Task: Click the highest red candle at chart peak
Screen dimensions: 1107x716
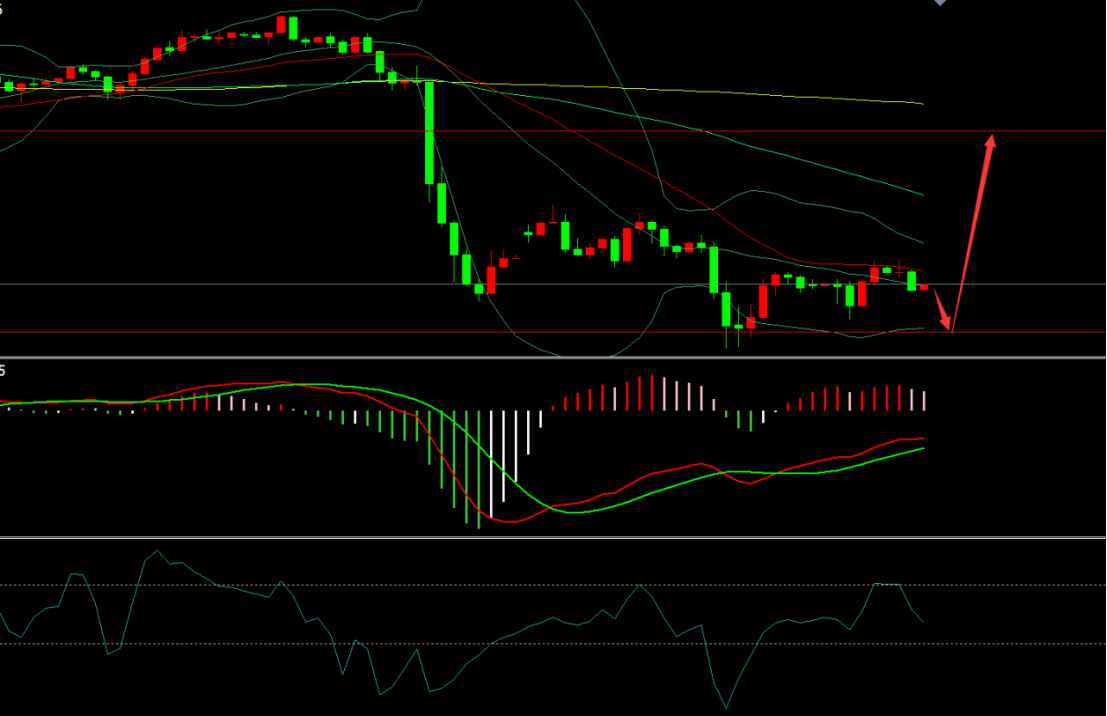Action: click(x=281, y=25)
